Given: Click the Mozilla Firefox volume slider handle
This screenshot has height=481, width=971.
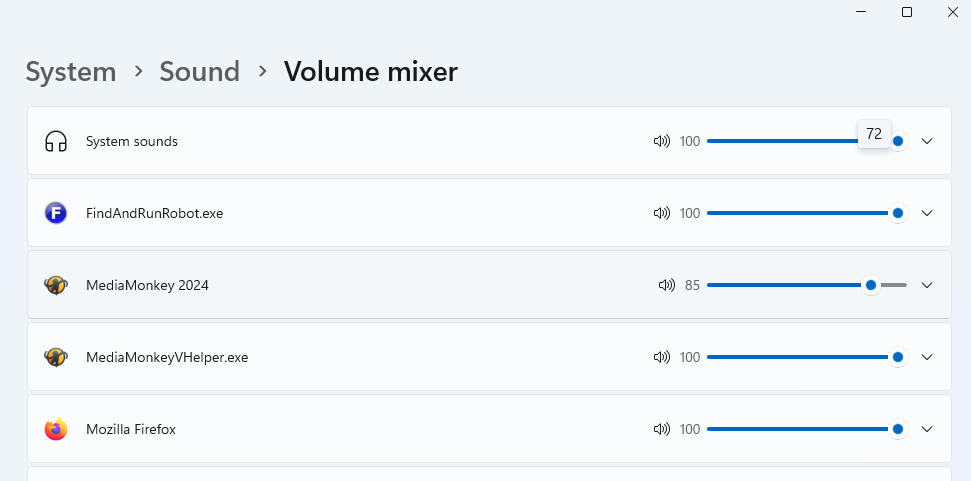Looking at the screenshot, I should [898, 429].
